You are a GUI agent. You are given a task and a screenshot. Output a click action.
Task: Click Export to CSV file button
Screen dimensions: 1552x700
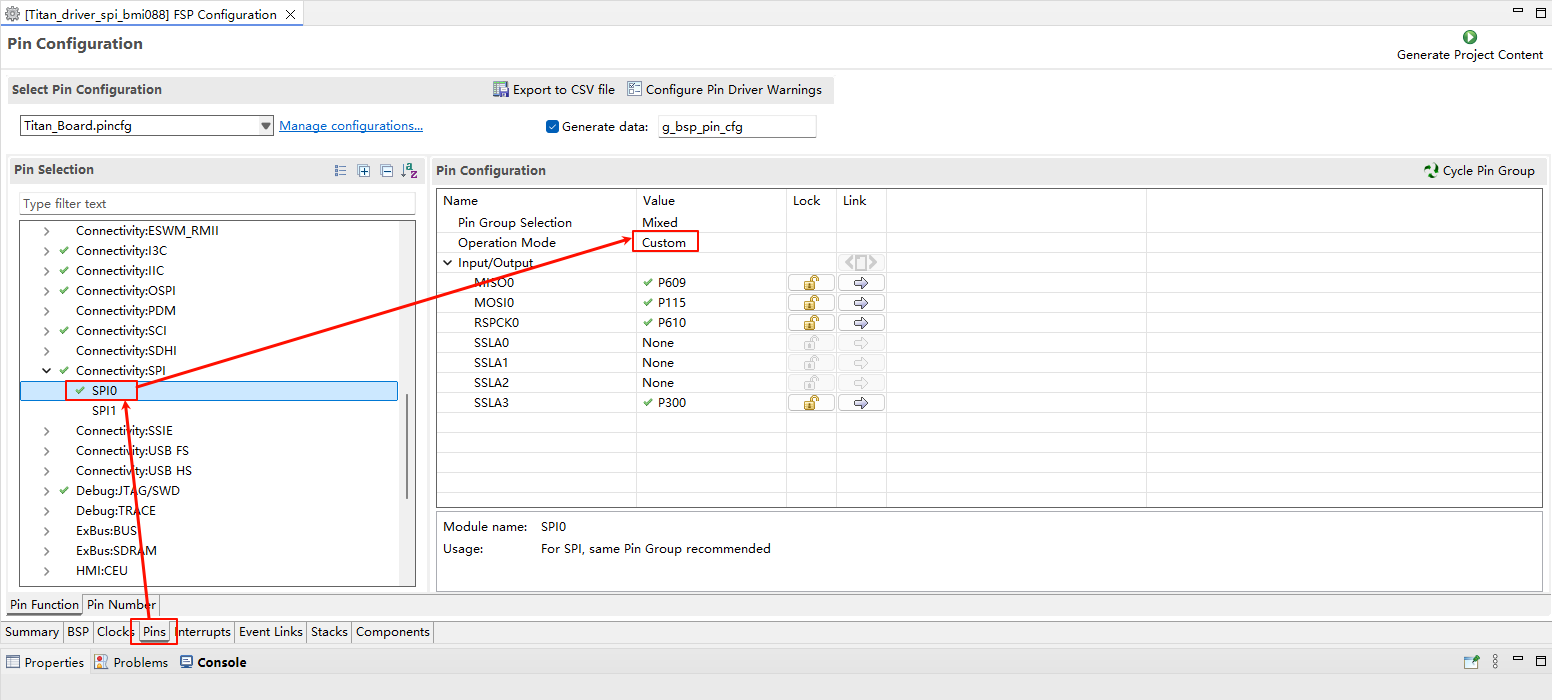click(x=554, y=90)
